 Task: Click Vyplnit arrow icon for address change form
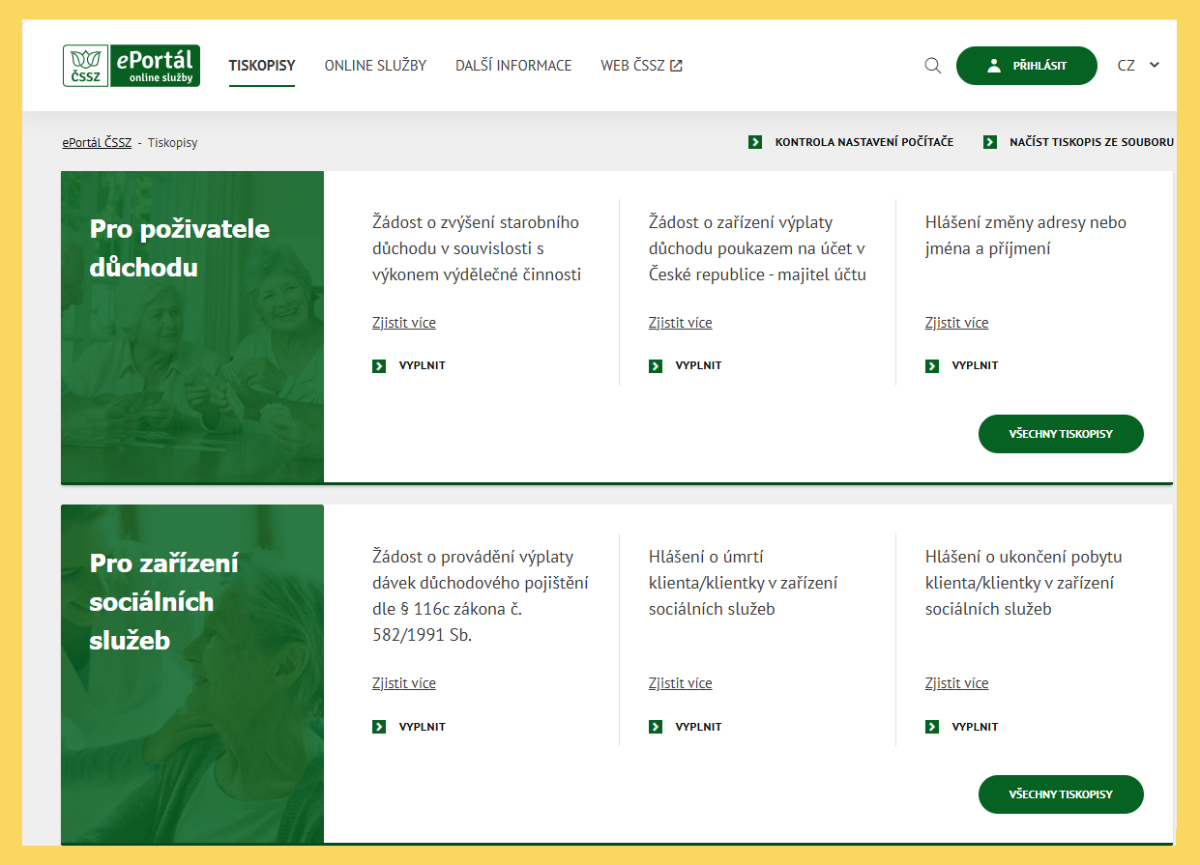pos(932,366)
